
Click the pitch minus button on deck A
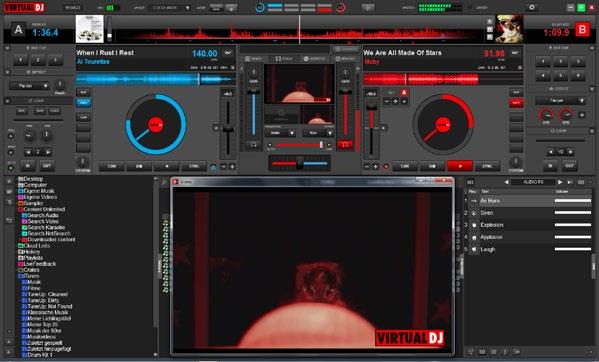[224, 166]
